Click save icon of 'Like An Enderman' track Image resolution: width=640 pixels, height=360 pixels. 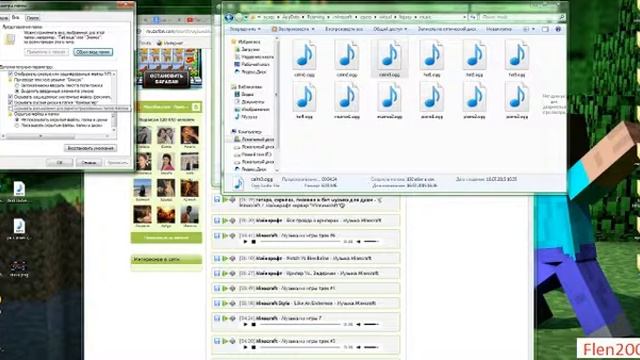click(x=217, y=303)
